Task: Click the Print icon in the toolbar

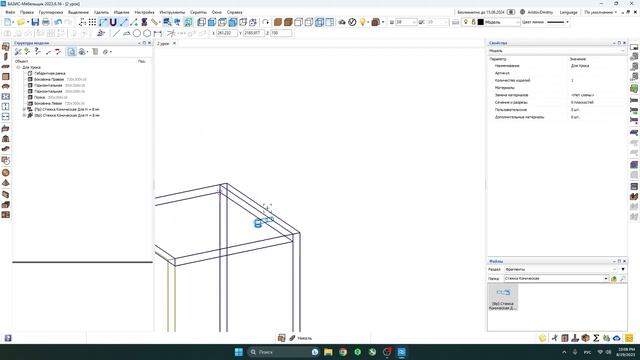Action: [x=46, y=22]
